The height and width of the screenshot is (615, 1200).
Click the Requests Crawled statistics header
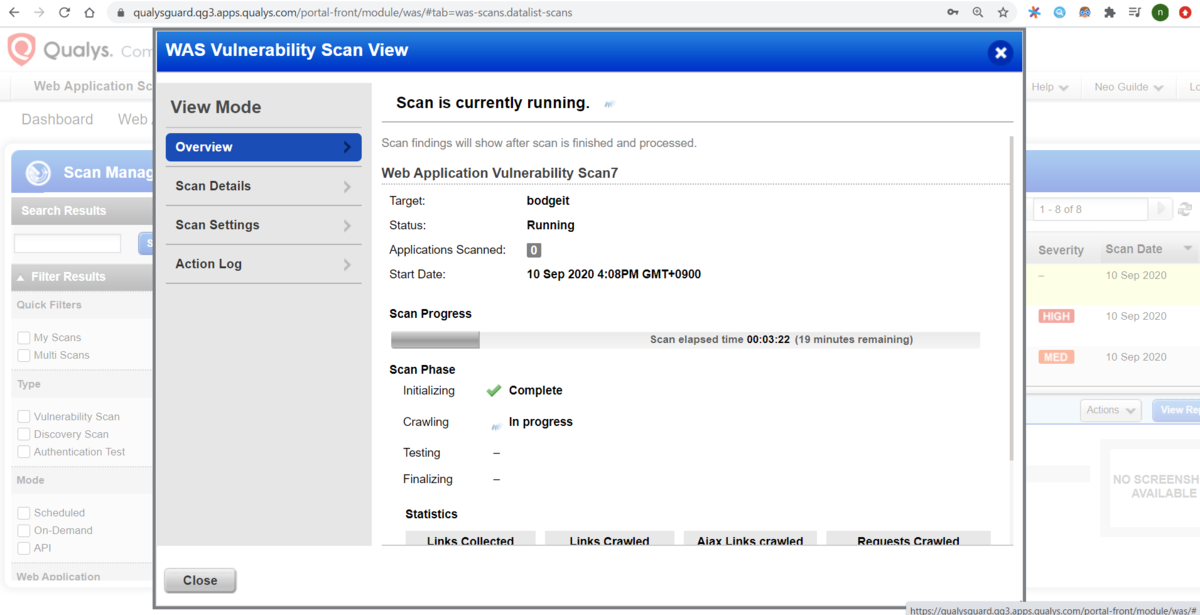[908, 540]
